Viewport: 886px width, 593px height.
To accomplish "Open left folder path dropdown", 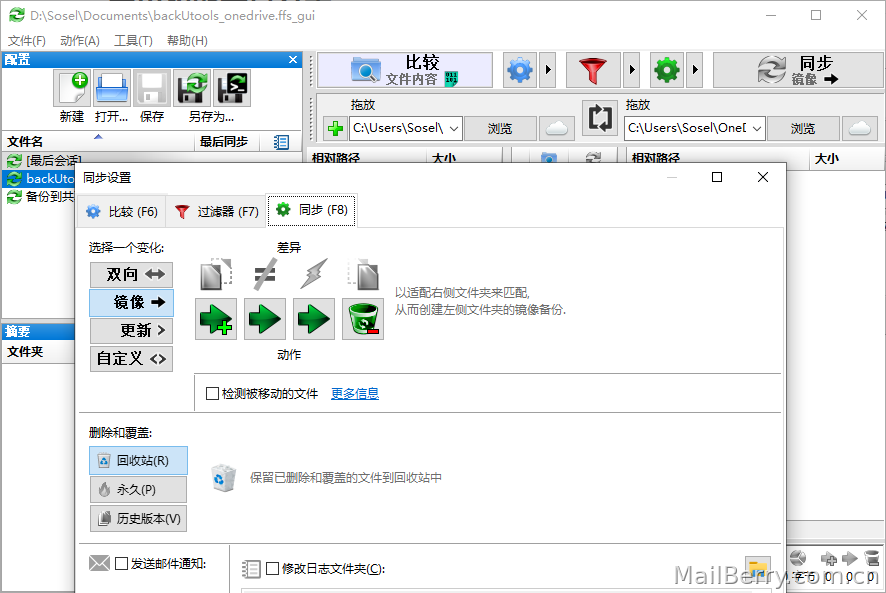I will 454,128.
